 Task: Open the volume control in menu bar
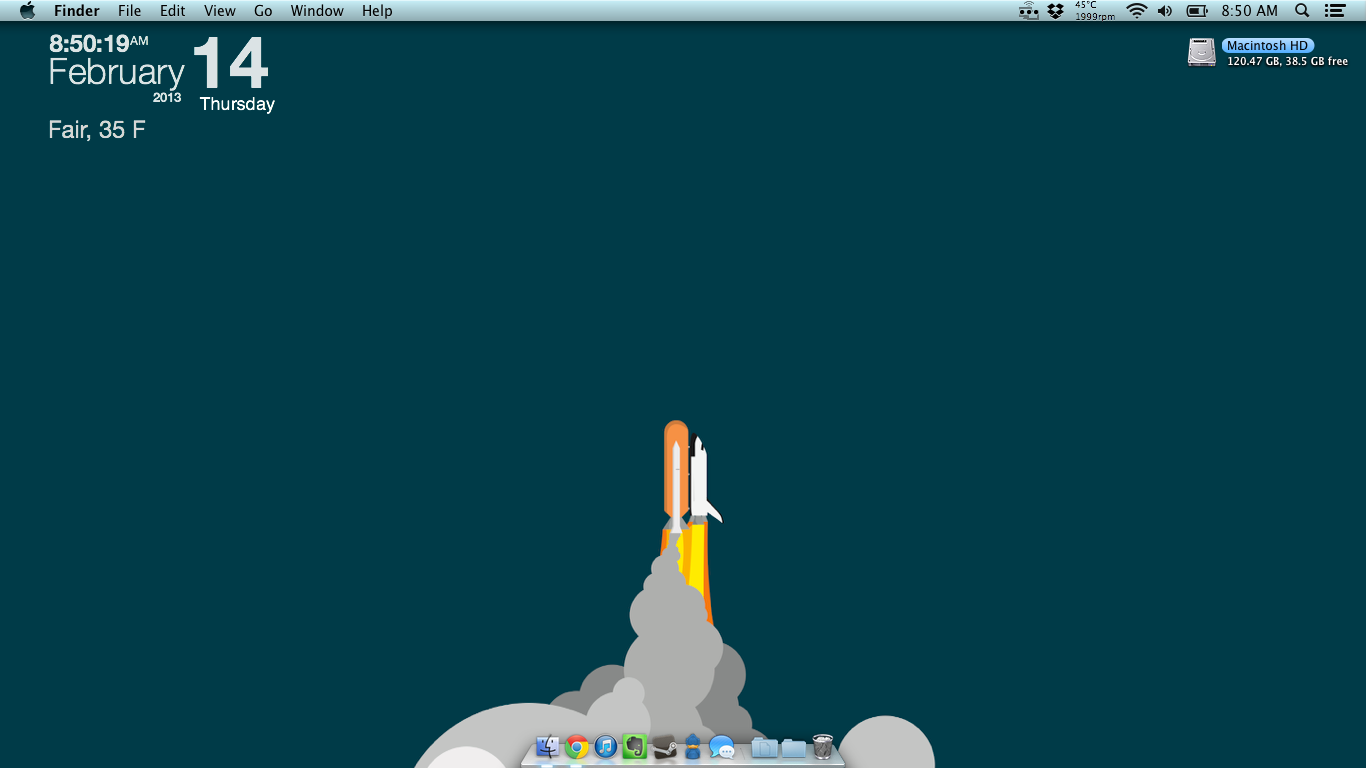click(1165, 11)
